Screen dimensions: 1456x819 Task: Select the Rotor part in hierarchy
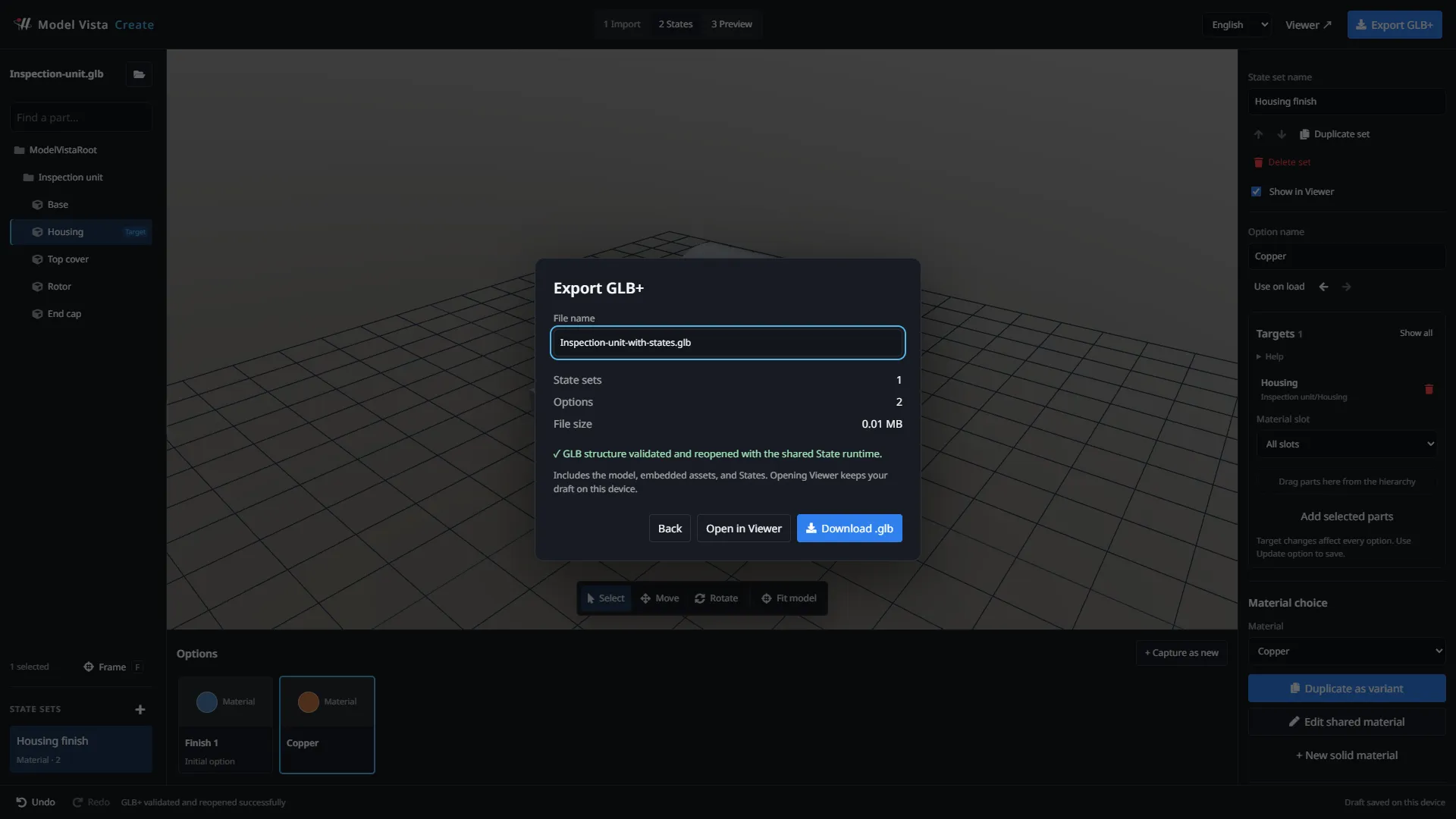coord(81,287)
